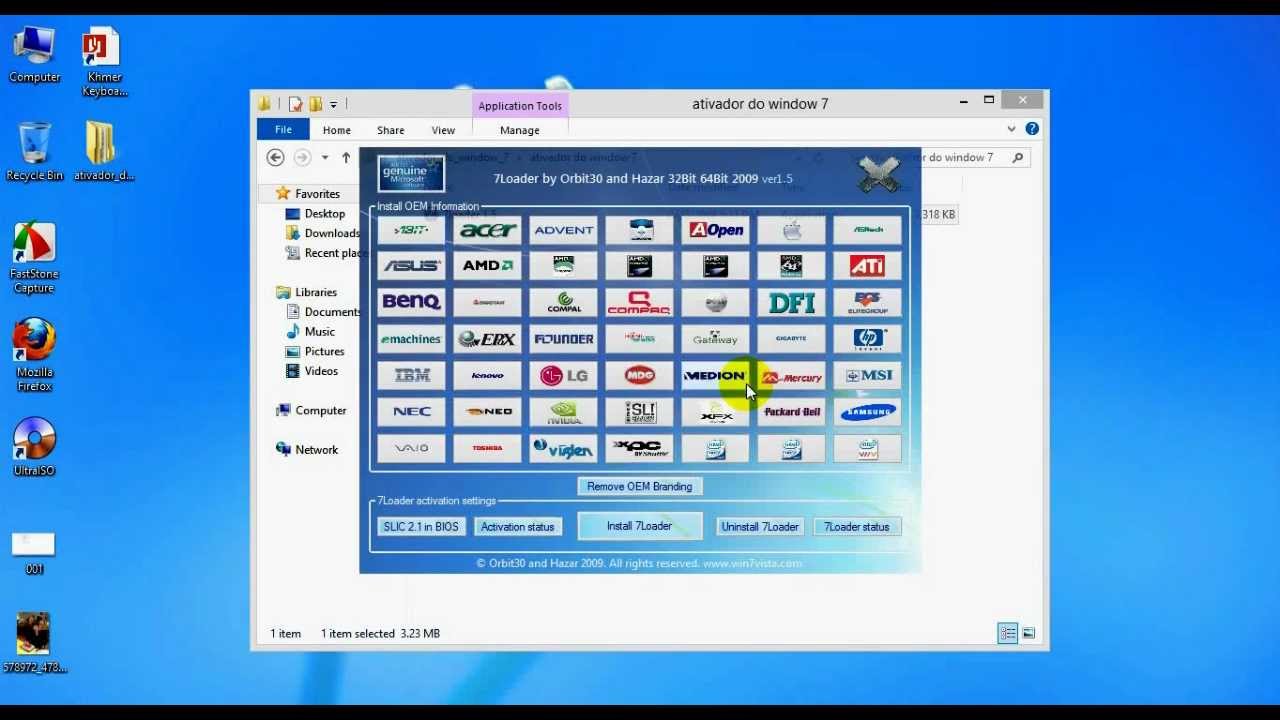This screenshot has height=720, width=1280.
Task: Click SLIC 2.1 in BIOS button
Action: tap(421, 527)
